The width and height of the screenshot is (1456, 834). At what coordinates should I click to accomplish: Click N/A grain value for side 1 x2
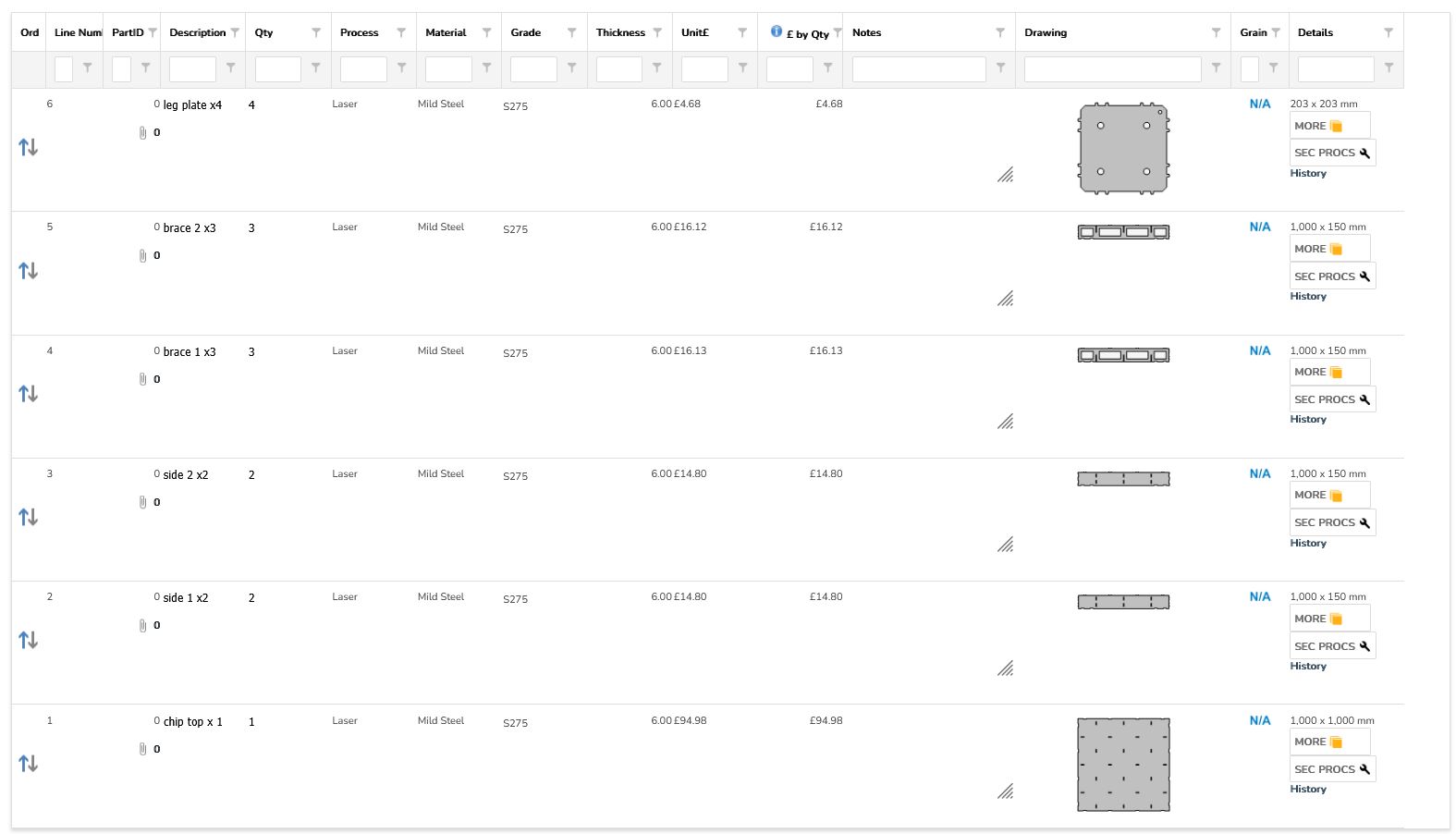pyautogui.click(x=1259, y=597)
